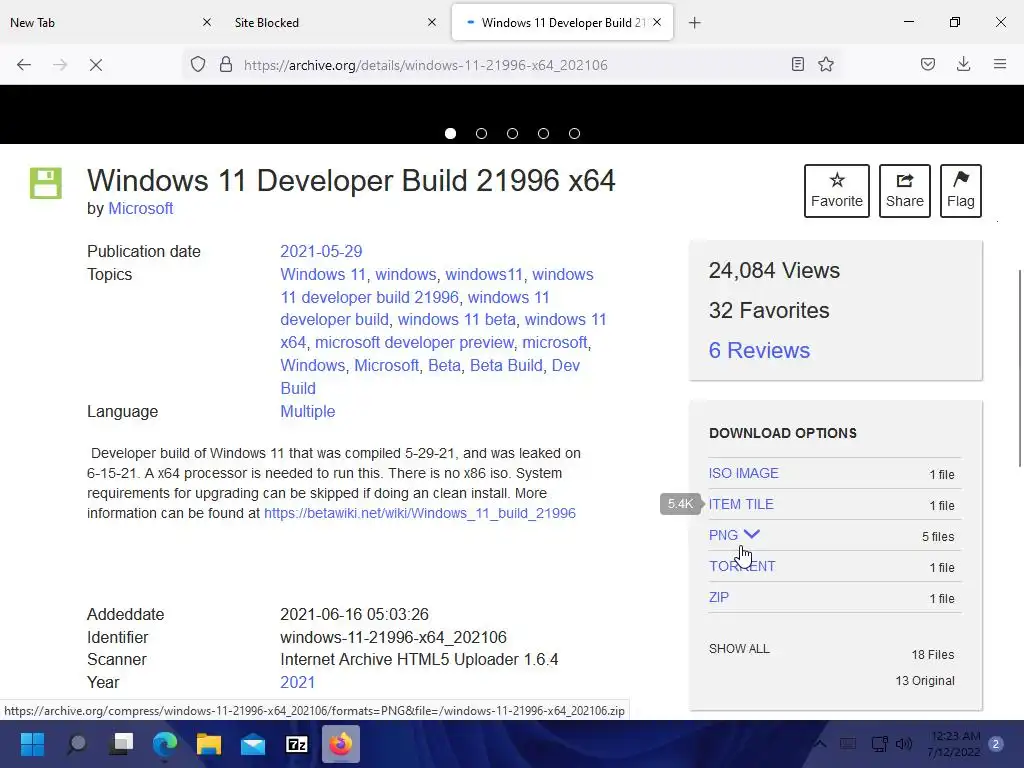Close the New Tab tab

pyautogui.click(x=207, y=22)
